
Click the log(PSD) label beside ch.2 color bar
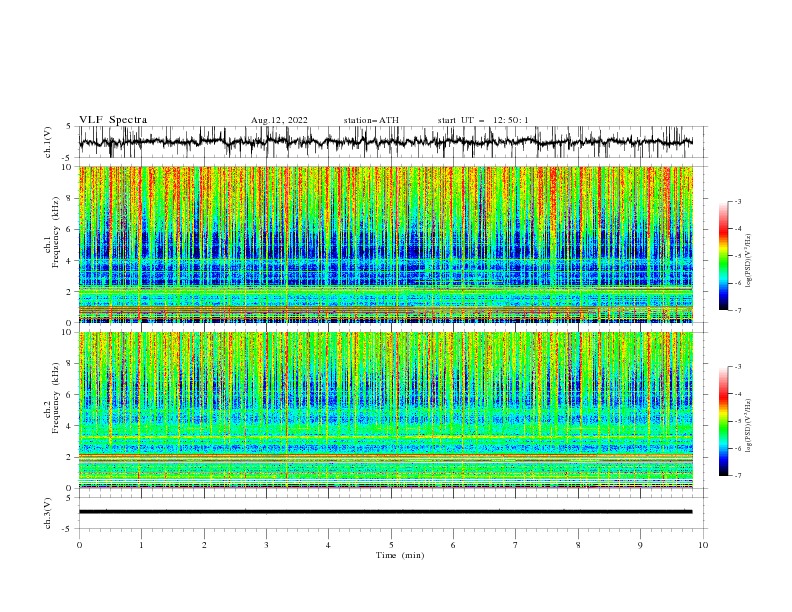click(x=749, y=425)
